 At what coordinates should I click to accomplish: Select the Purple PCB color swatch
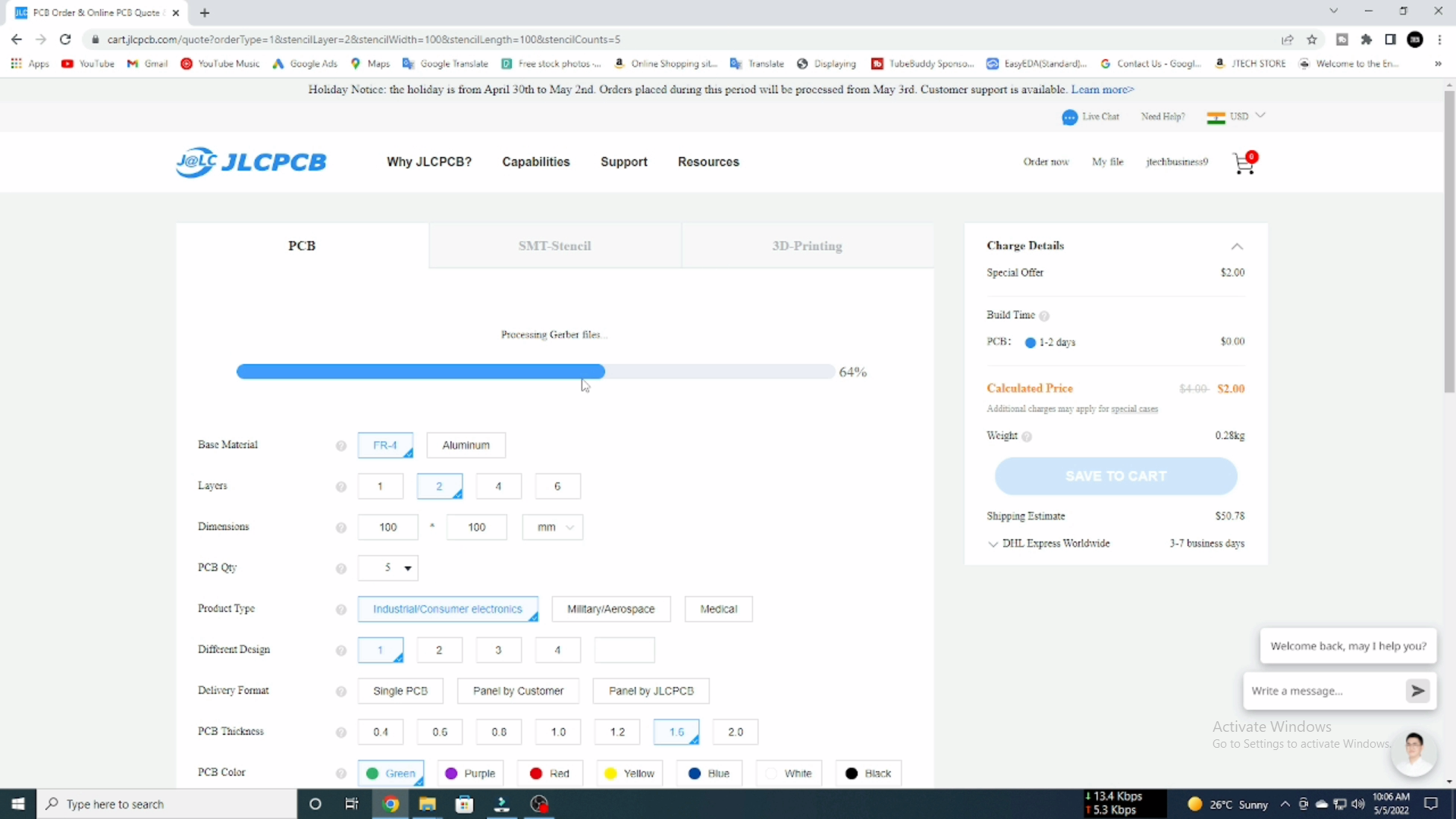coord(470,773)
